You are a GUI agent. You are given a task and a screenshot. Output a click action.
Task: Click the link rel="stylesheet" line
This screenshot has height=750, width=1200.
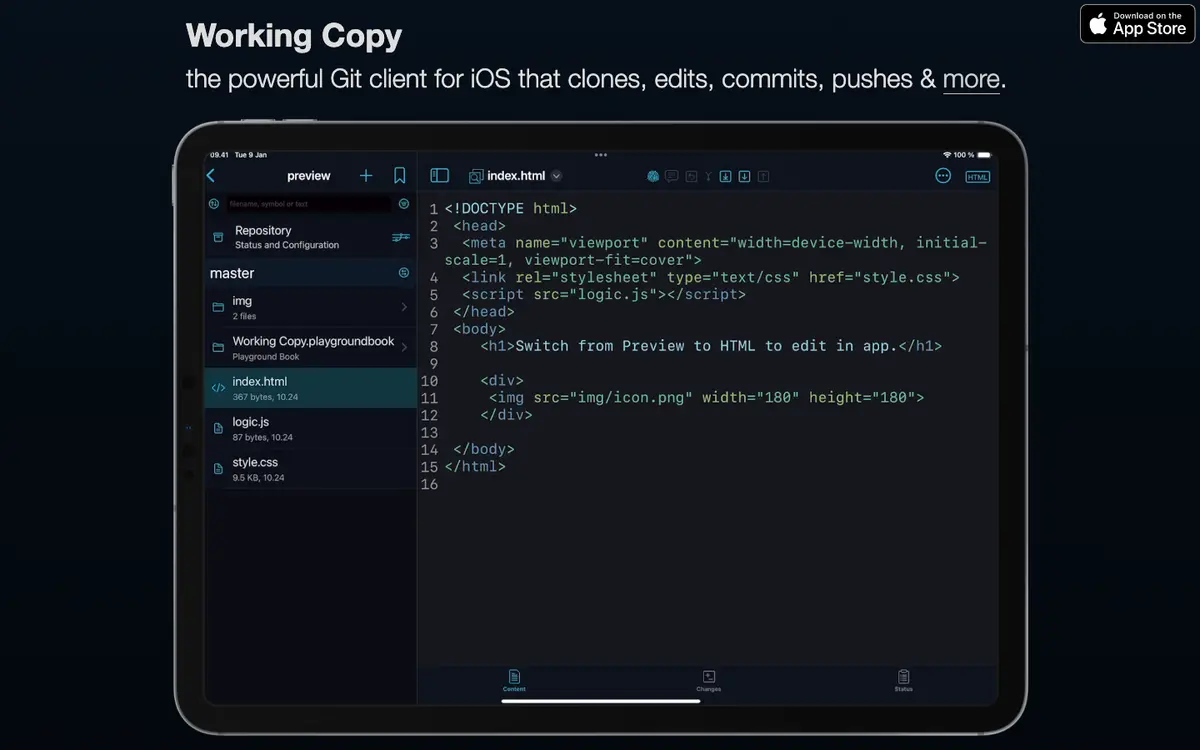[x=710, y=277]
